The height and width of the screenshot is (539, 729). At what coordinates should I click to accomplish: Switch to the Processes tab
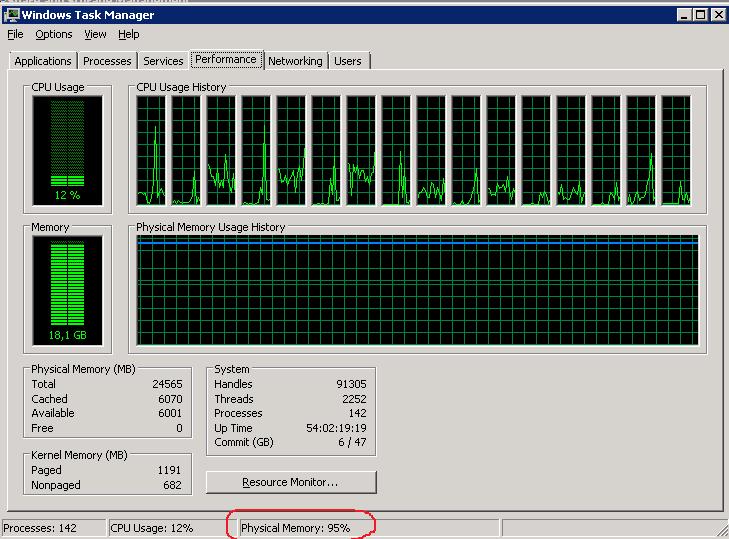click(x=107, y=61)
